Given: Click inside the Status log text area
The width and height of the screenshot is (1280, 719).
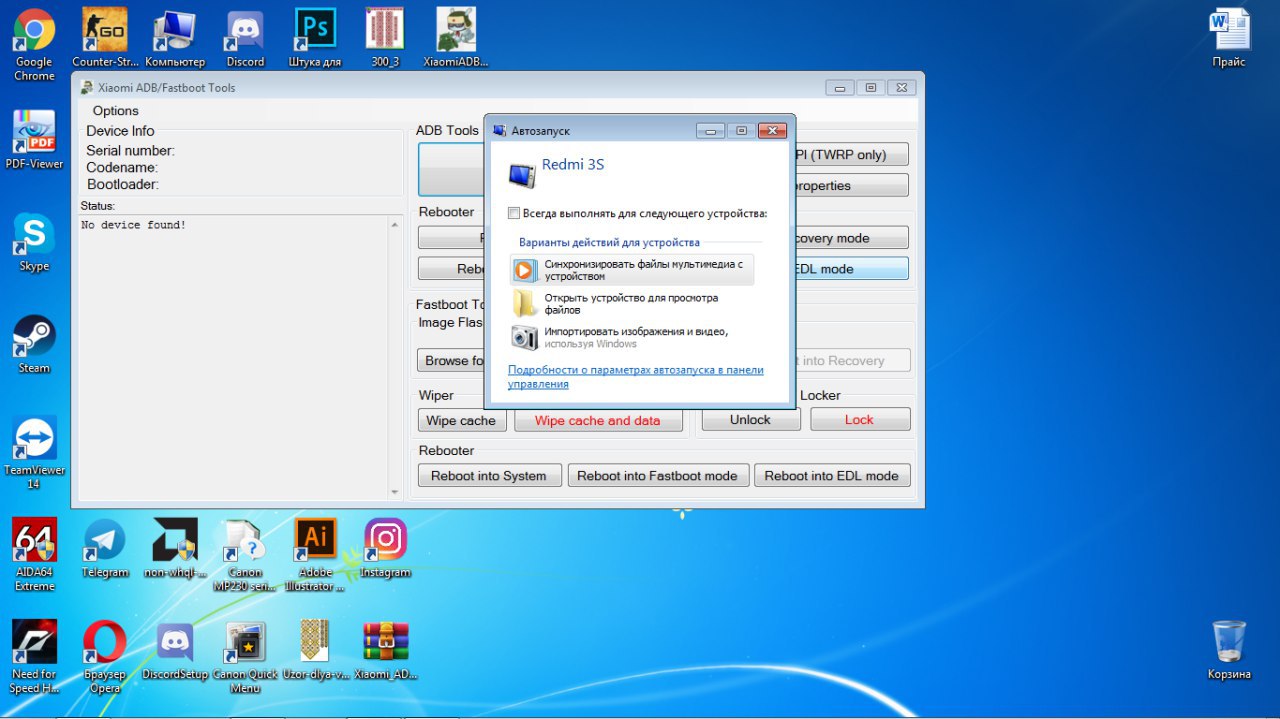Looking at the screenshot, I should coord(233,357).
